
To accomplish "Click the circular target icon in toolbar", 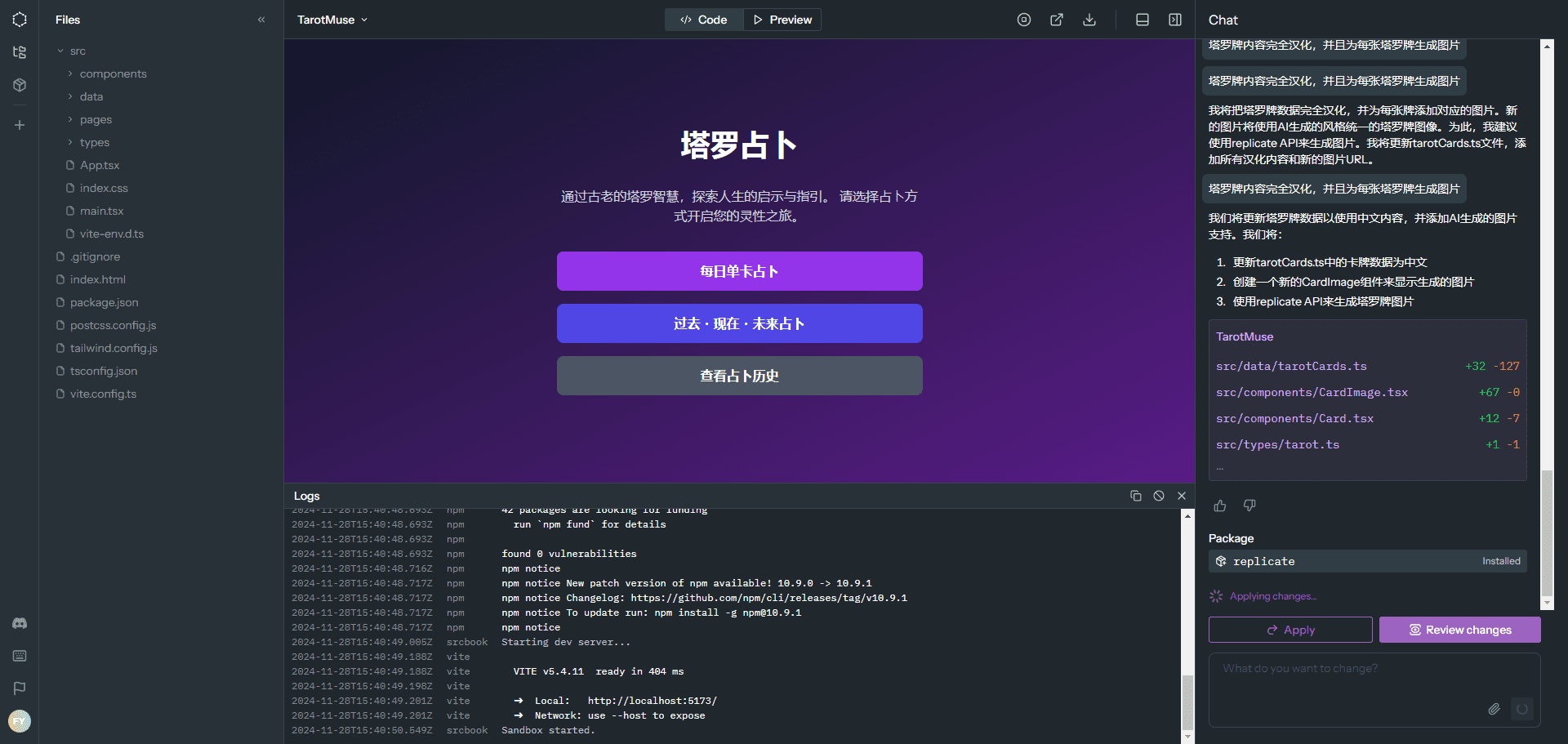I will [1024, 20].
